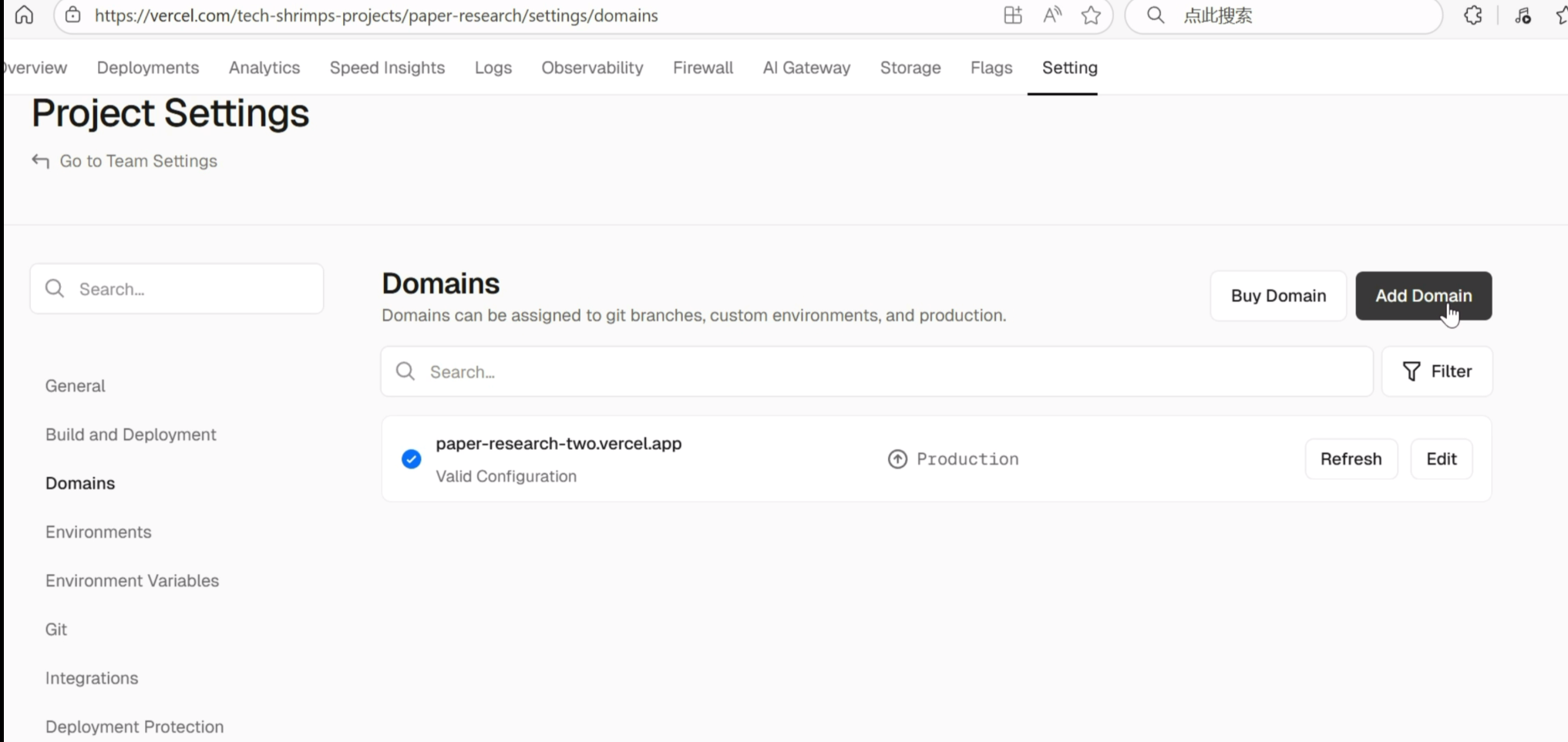Click the back arrow icon beside Team Settings
This screenshot has width=1568, height=742.
click(40, 161)
